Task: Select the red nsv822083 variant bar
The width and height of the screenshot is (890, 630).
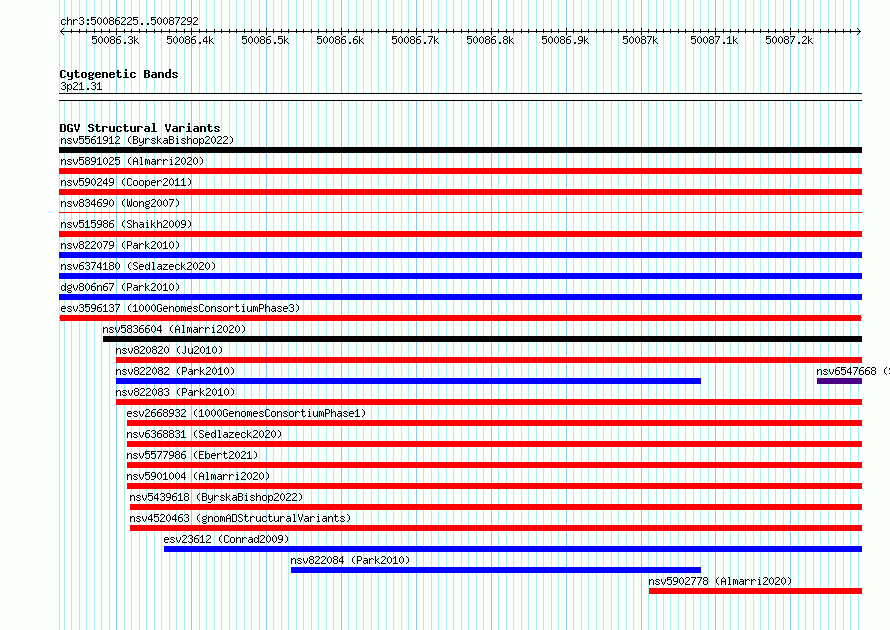Action: pos(489,402)
